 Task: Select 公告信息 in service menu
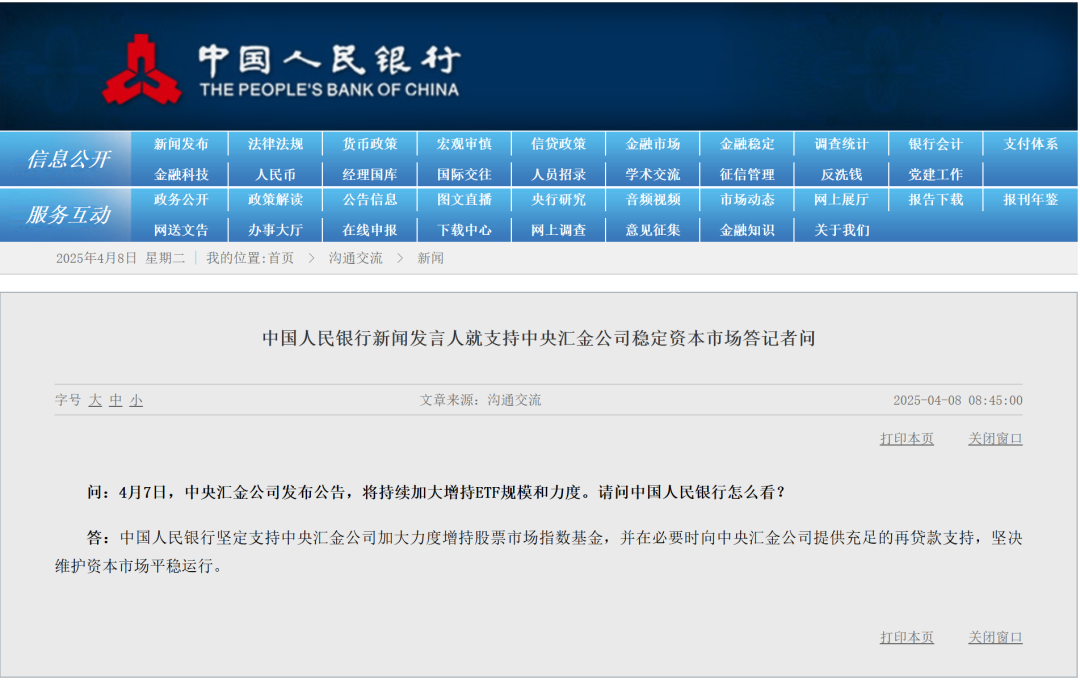click(370, 200)
